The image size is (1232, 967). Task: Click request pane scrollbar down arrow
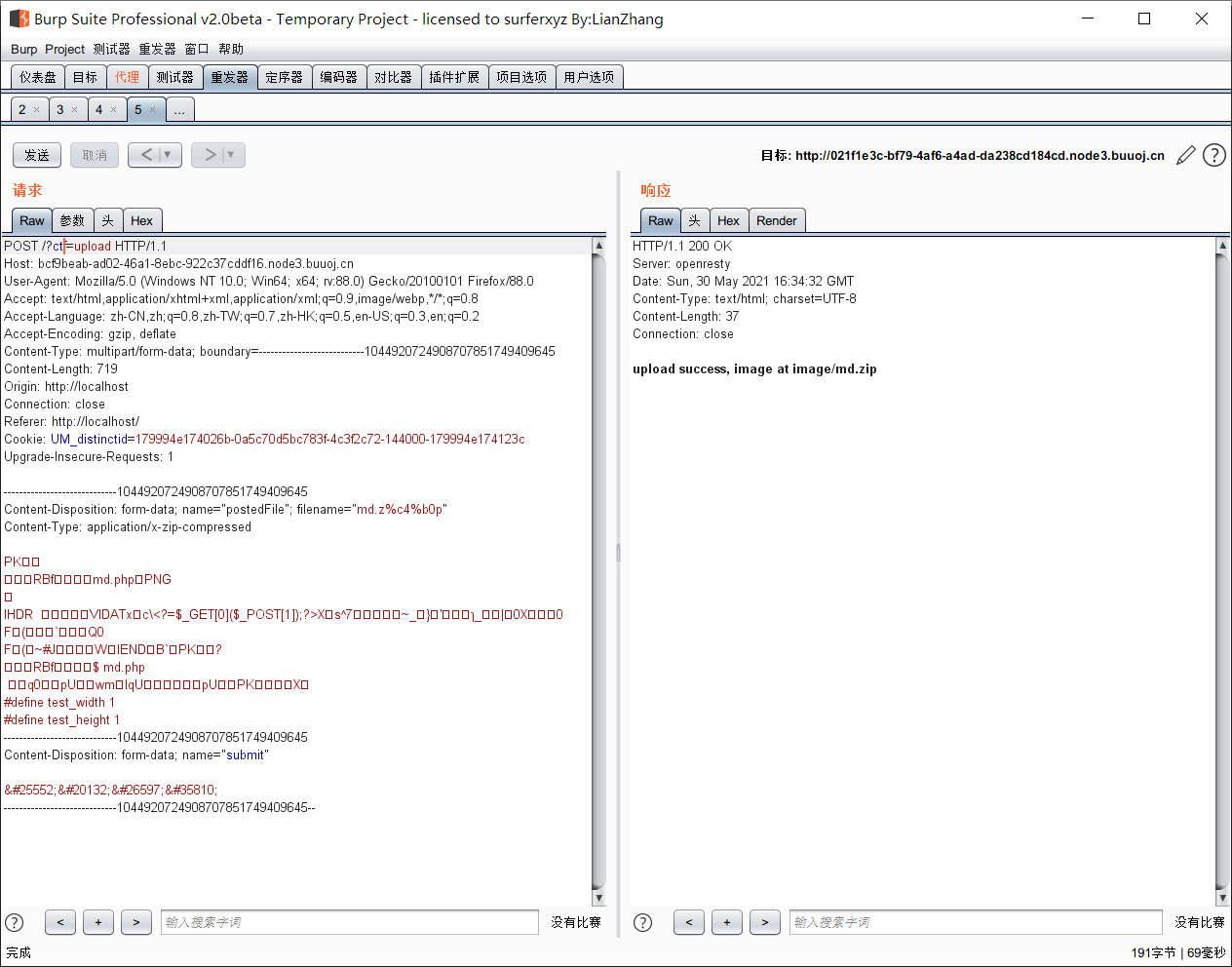point(598,898)
